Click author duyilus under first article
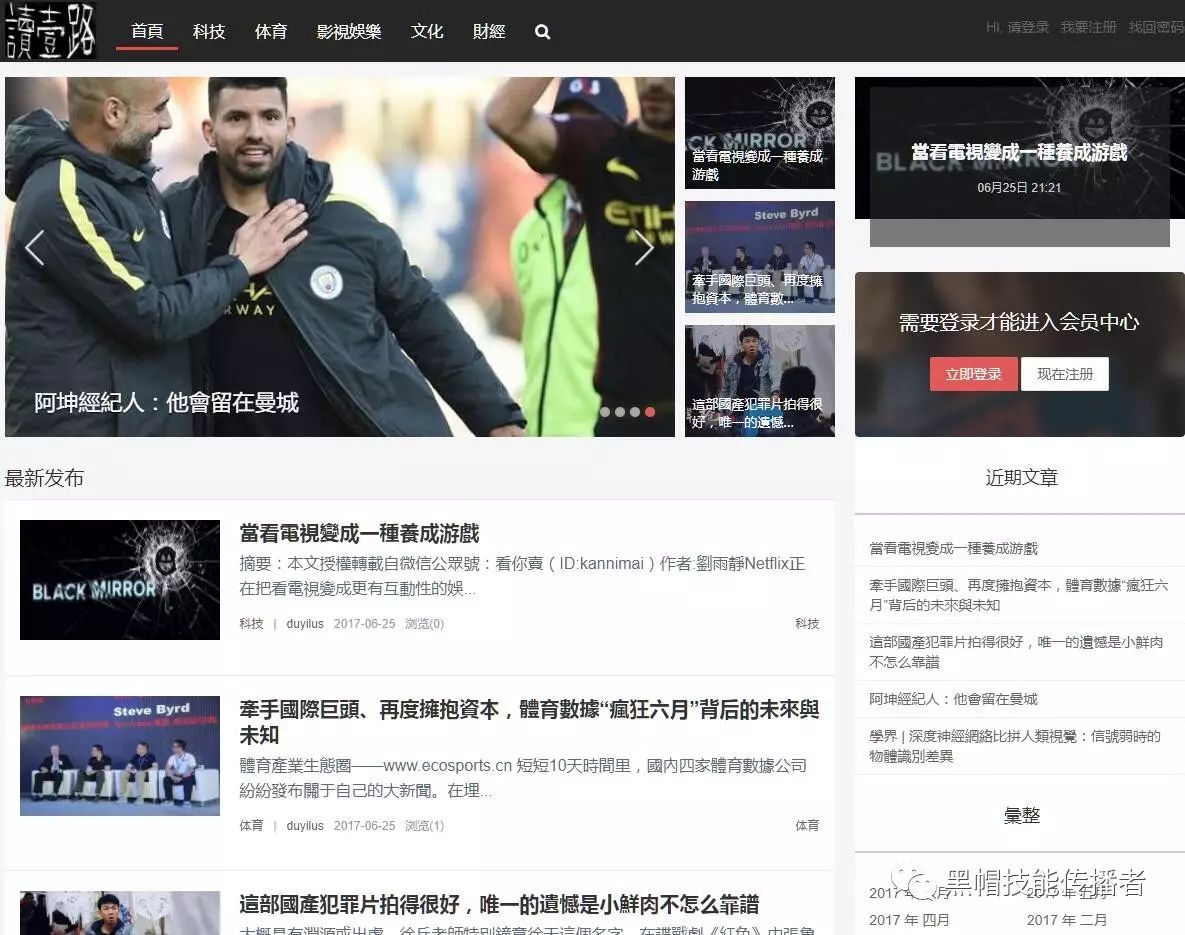 (x=305, y=624)
